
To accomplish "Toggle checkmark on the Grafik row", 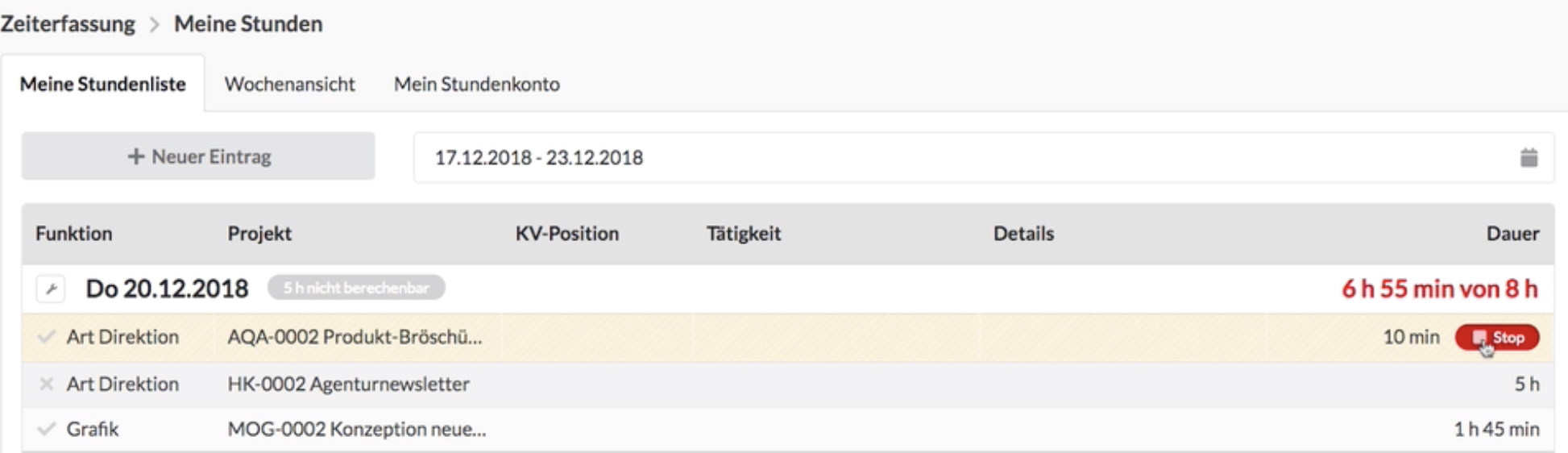I will click(x=47, y=429).
